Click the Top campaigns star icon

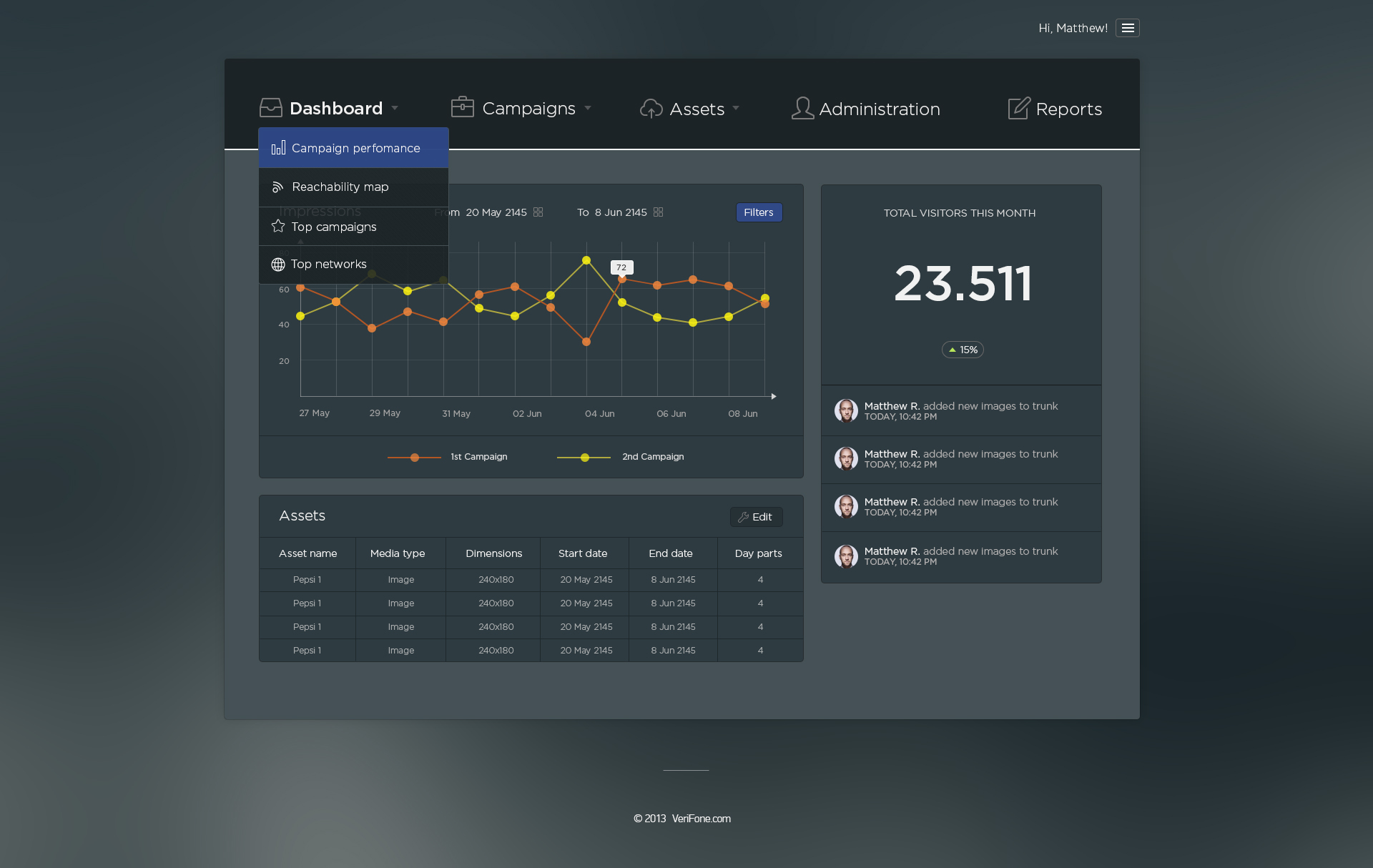click(x=277, y=226)
